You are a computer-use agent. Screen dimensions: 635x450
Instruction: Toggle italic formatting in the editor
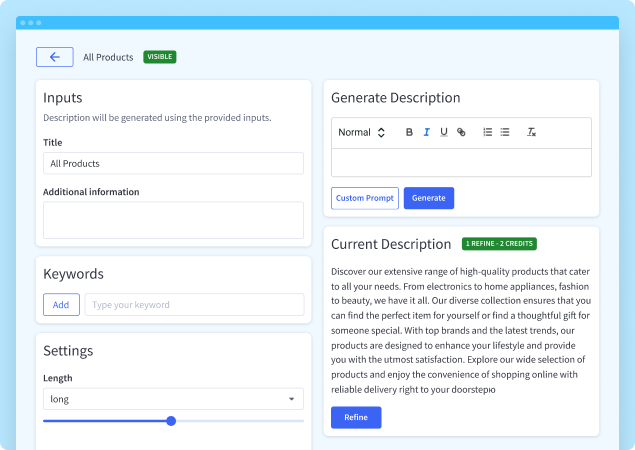(x=426, y=132)
